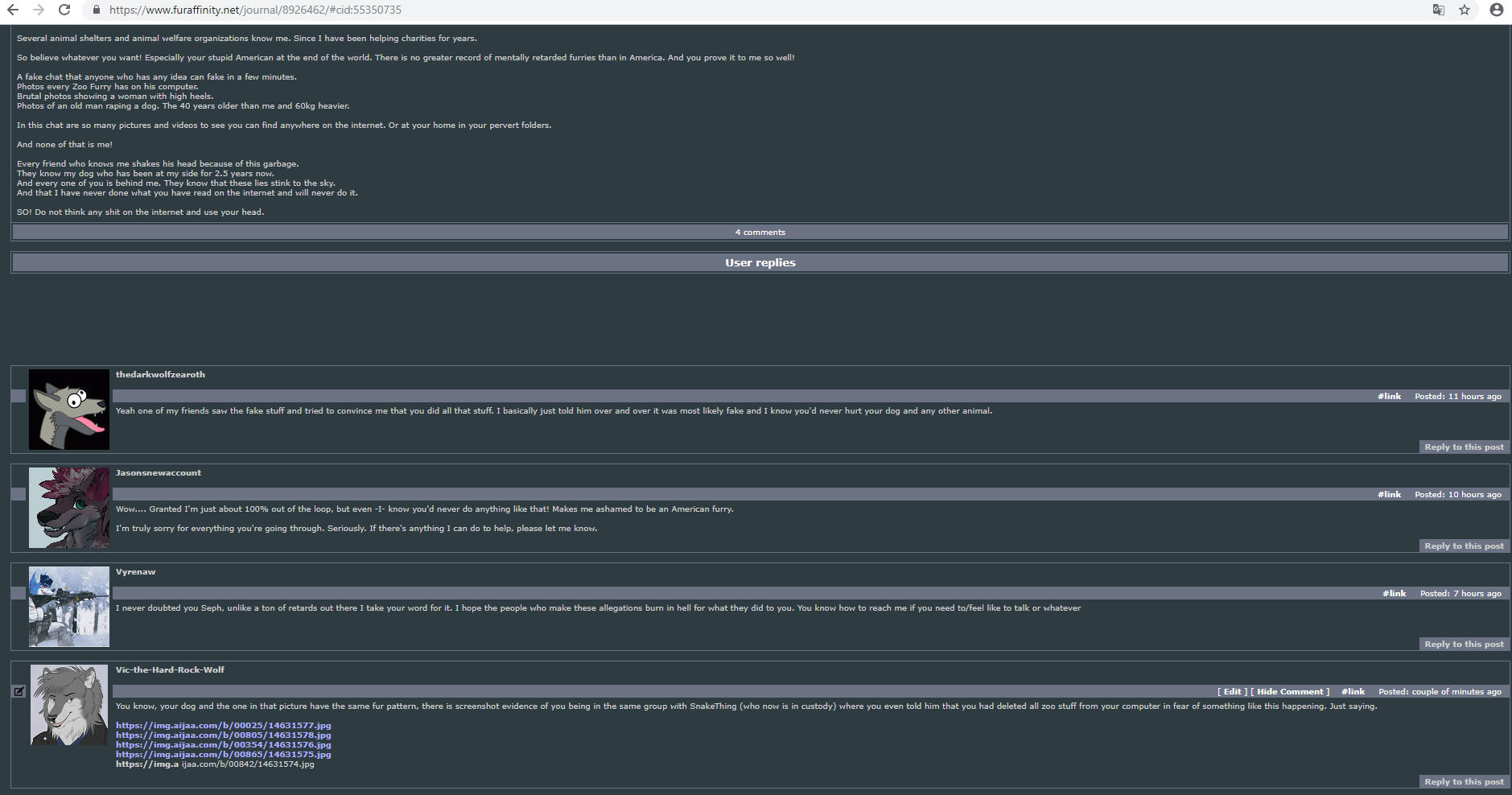1512x795 pixels.
Task: Reply to thedarkwolfzearoth's post
Action: point(1464,447)
